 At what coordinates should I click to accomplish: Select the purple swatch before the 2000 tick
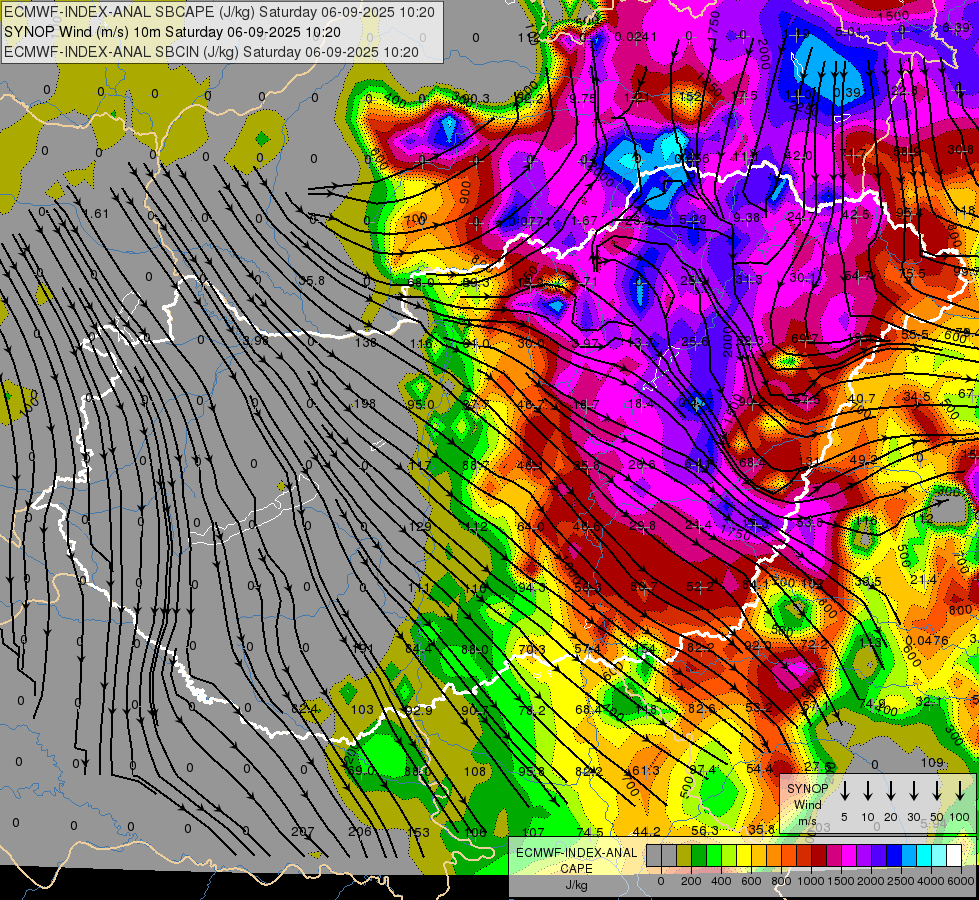click(864, 855)
